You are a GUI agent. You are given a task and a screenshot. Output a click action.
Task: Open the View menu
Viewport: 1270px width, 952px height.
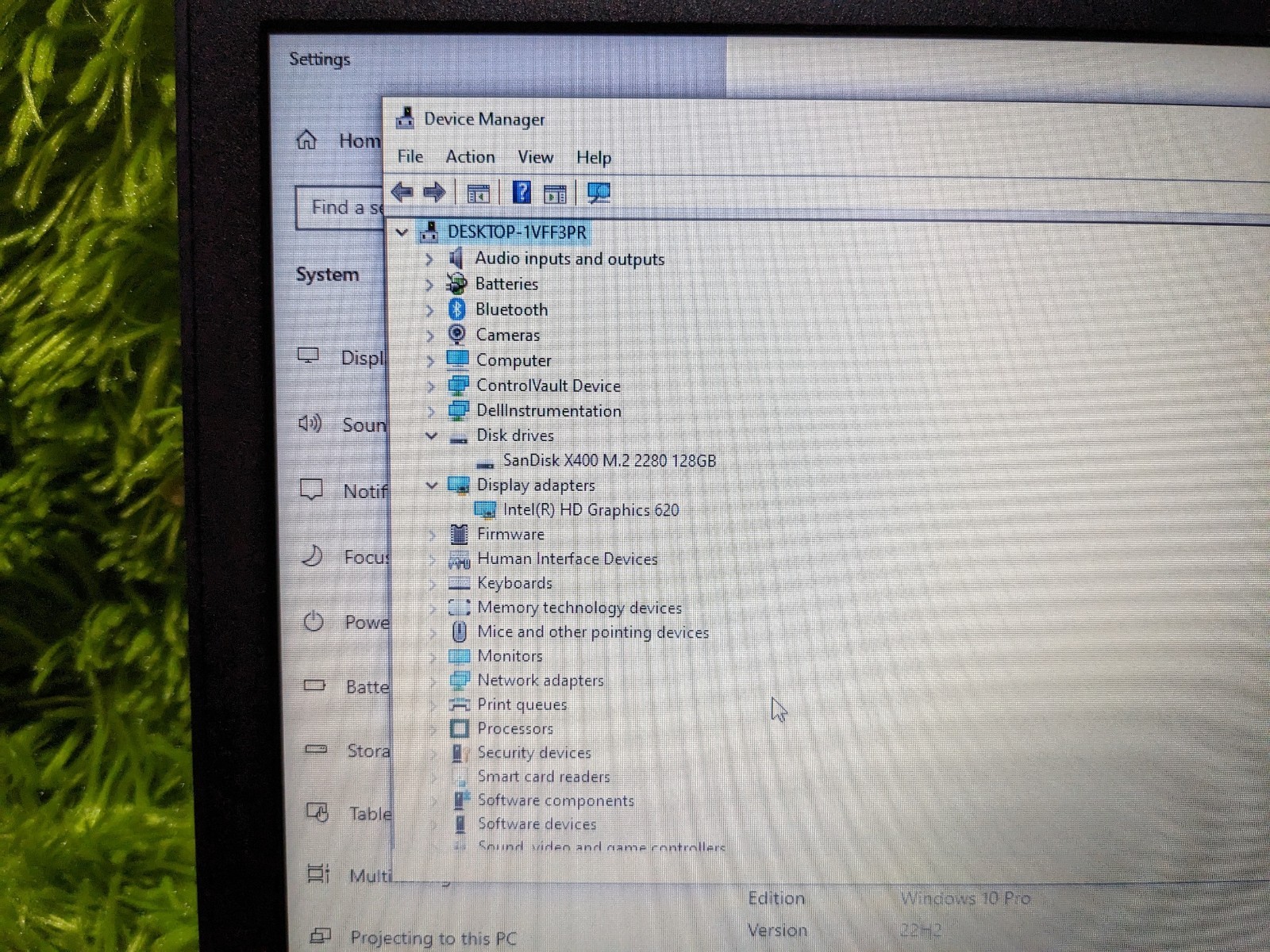536,157
